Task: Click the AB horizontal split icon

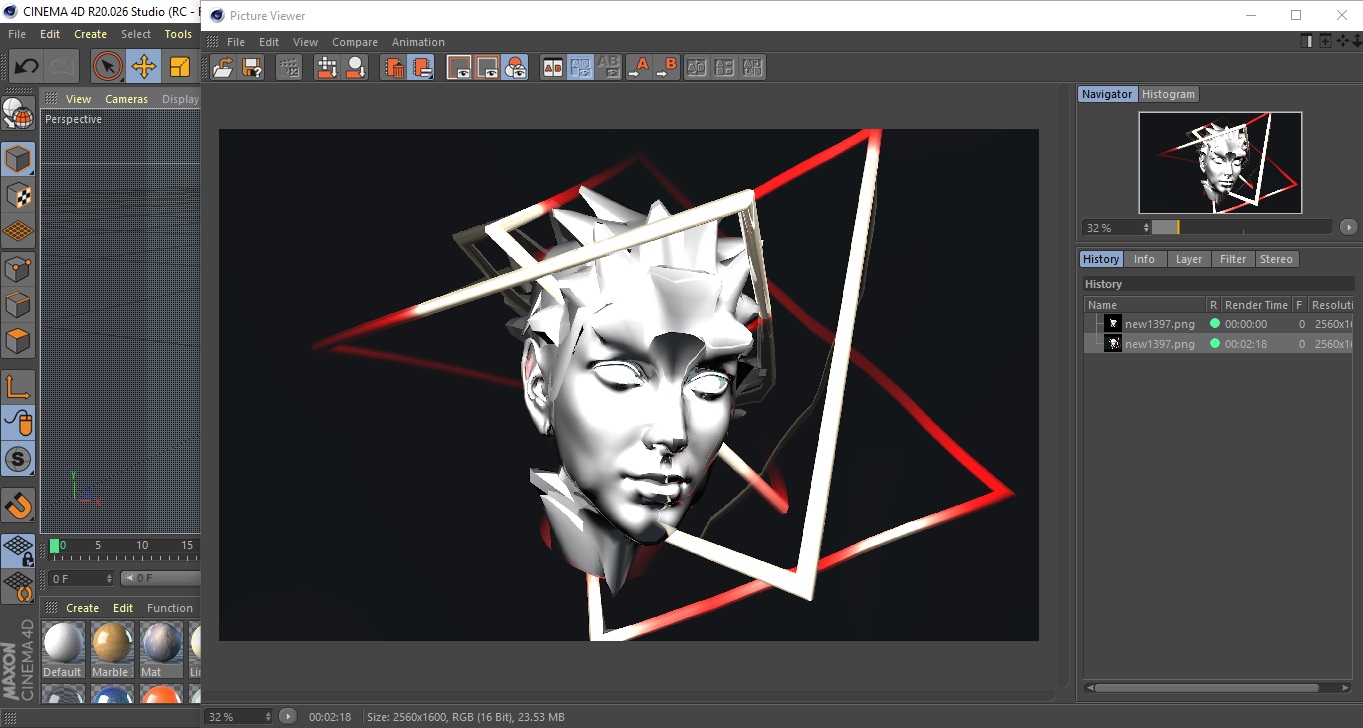Action: pos(725,67)
